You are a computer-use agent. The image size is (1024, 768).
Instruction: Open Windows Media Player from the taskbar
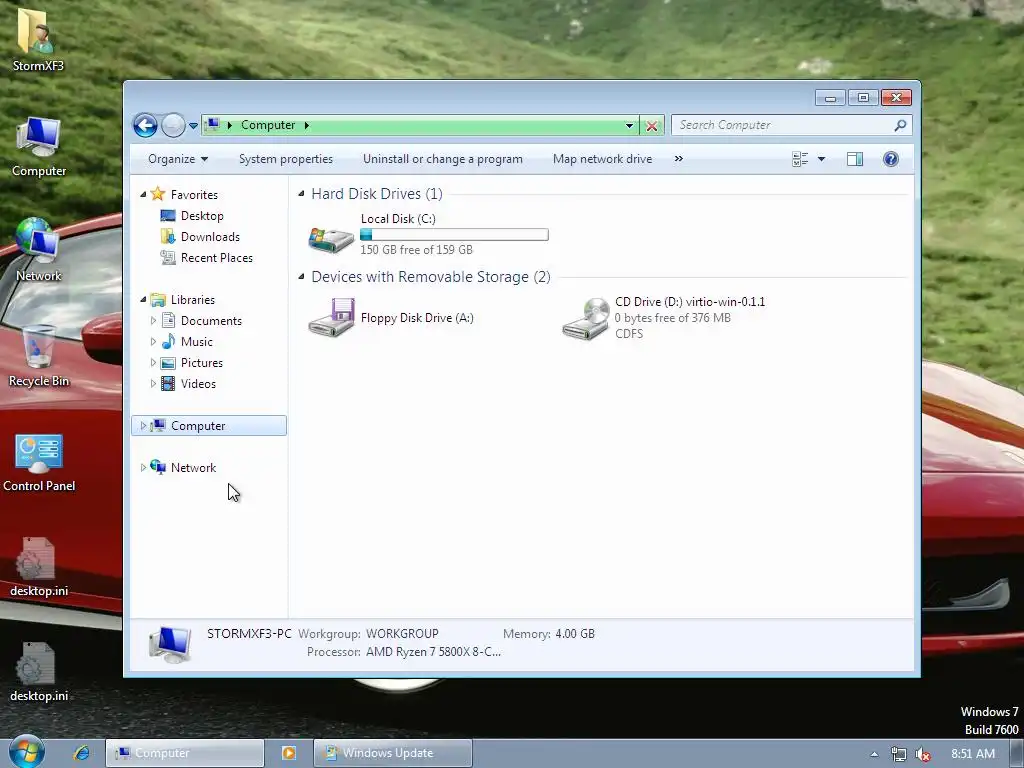pyautogui.click(x=288, y=753)
